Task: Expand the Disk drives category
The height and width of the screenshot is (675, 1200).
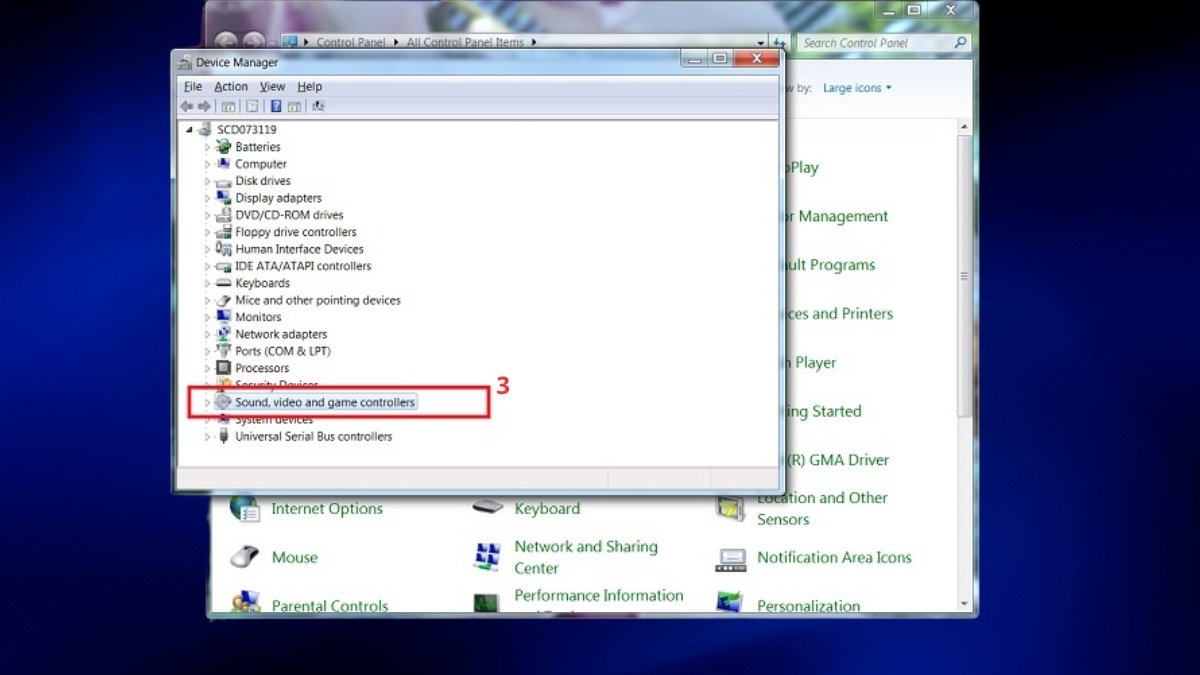Action: [x=208, y=181]
